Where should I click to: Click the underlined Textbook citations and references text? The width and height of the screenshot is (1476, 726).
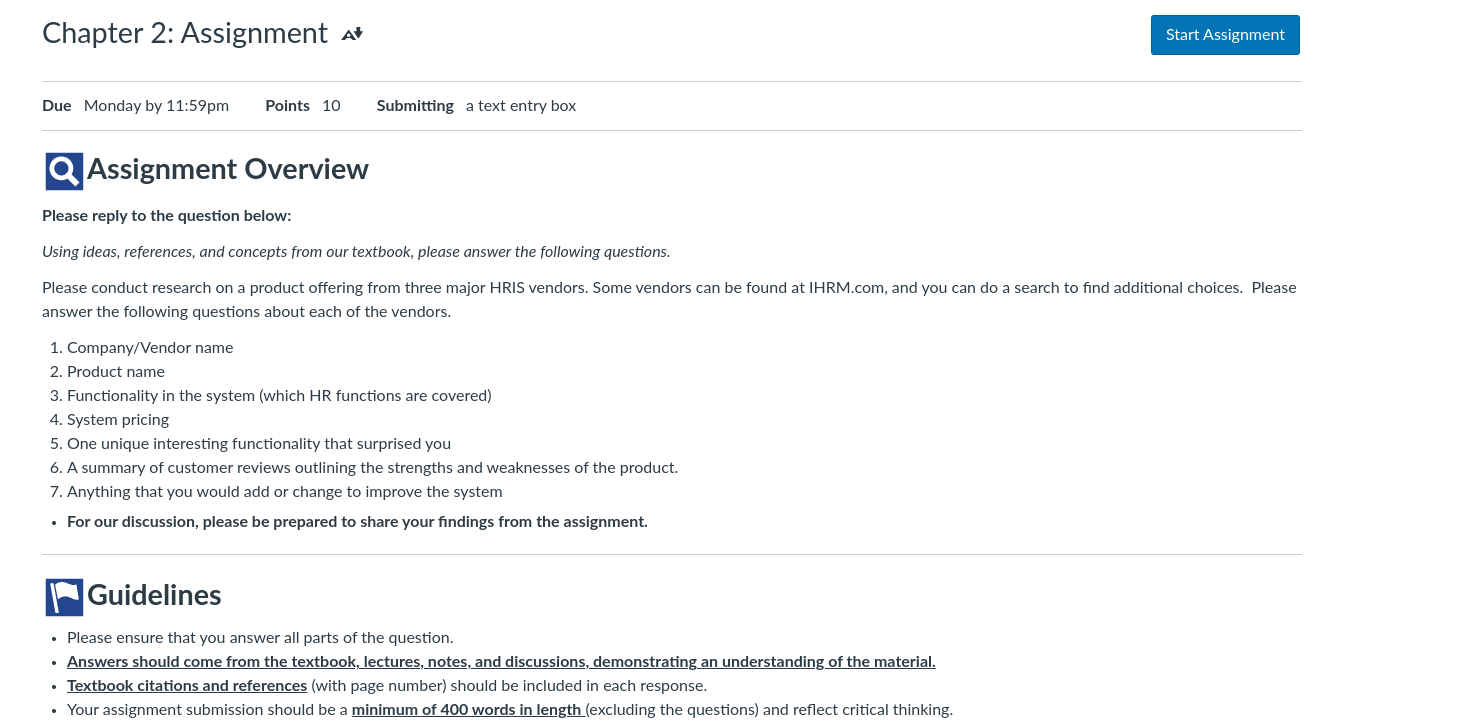187,686
